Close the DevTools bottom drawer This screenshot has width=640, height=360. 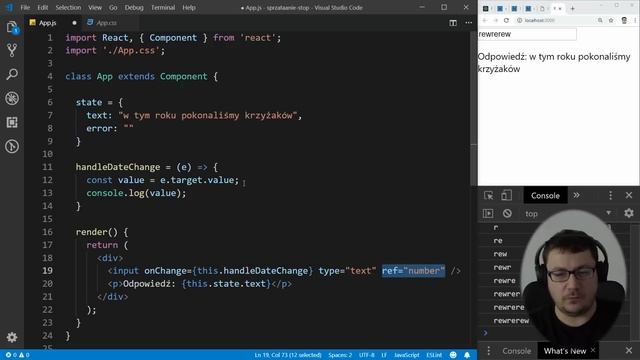tap(629, 351)
